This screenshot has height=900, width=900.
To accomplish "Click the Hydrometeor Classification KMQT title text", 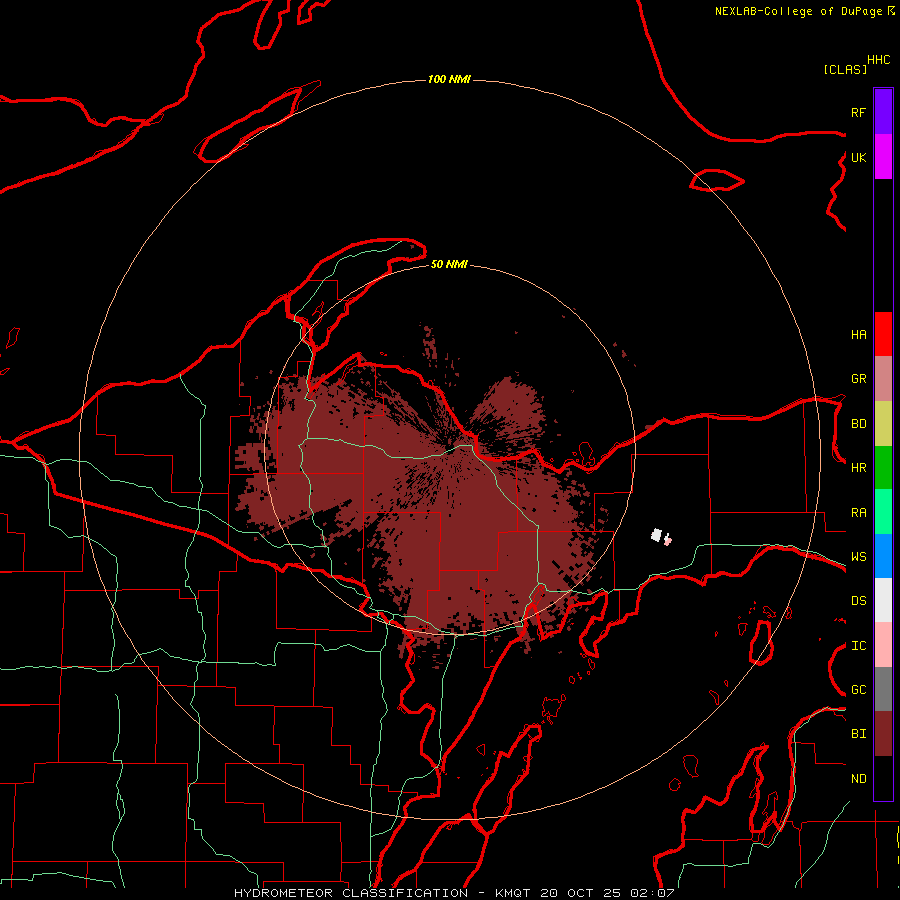I will click(x=454, y=893).
